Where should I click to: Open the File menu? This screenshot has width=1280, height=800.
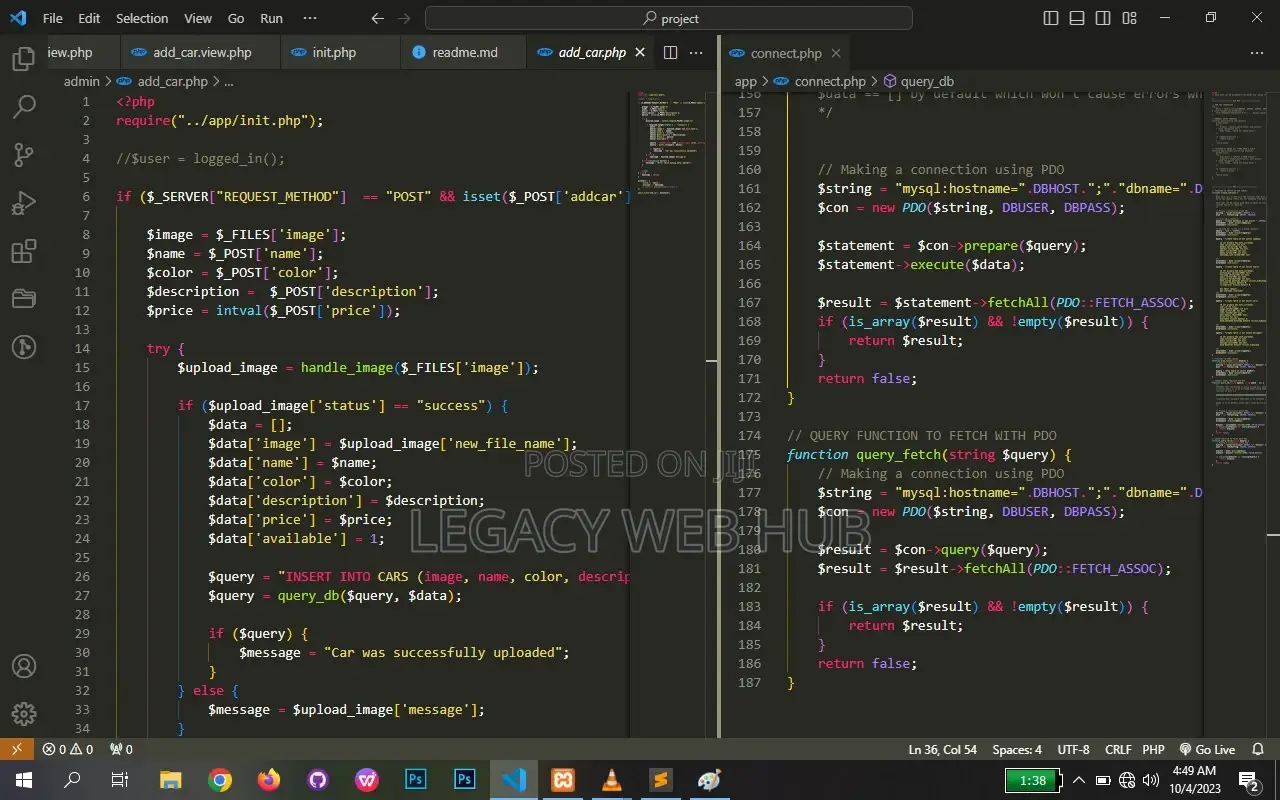[52, 18]
